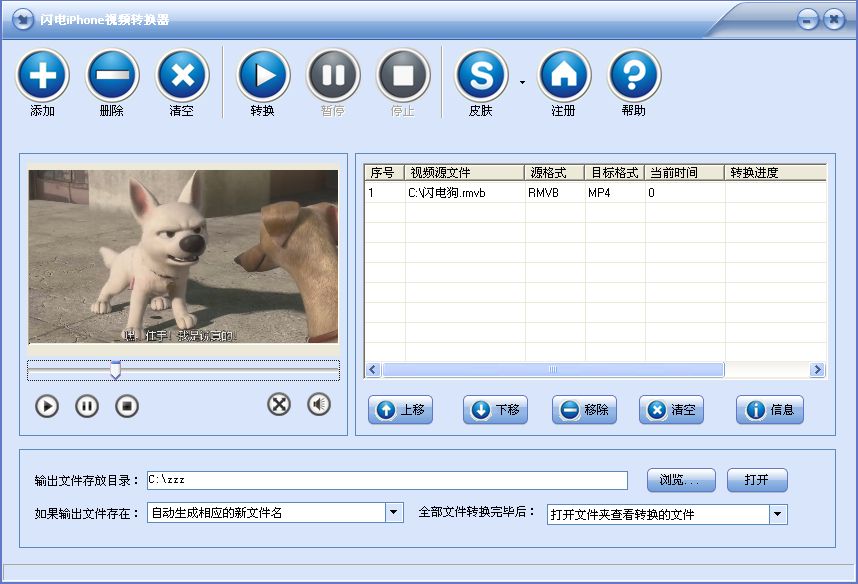The image size is (858, 584).
Task: Click the 浏览... browse button
Action: [681, 480]
